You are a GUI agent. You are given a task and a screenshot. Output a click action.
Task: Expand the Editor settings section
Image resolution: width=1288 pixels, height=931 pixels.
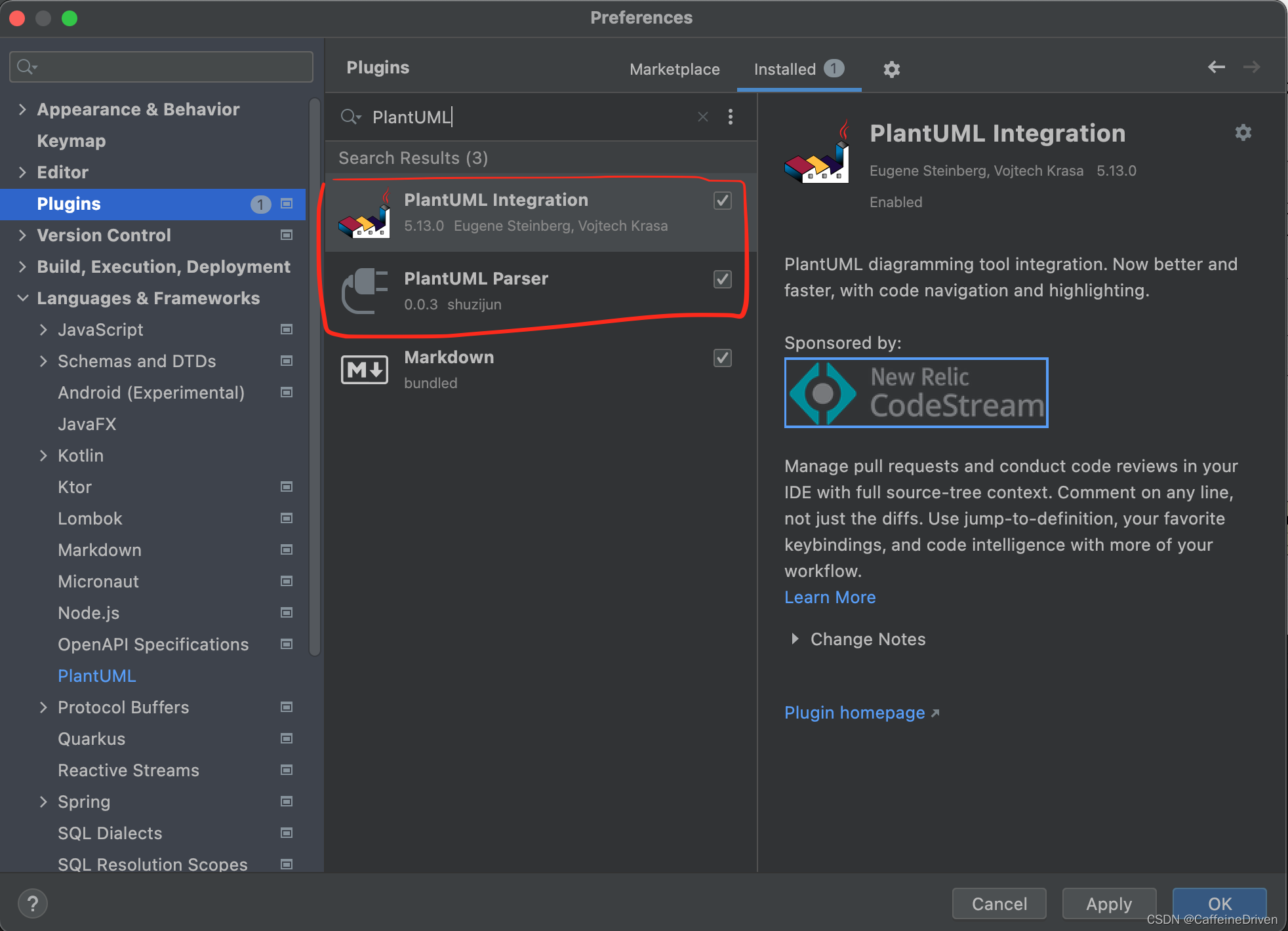[22, 172]
